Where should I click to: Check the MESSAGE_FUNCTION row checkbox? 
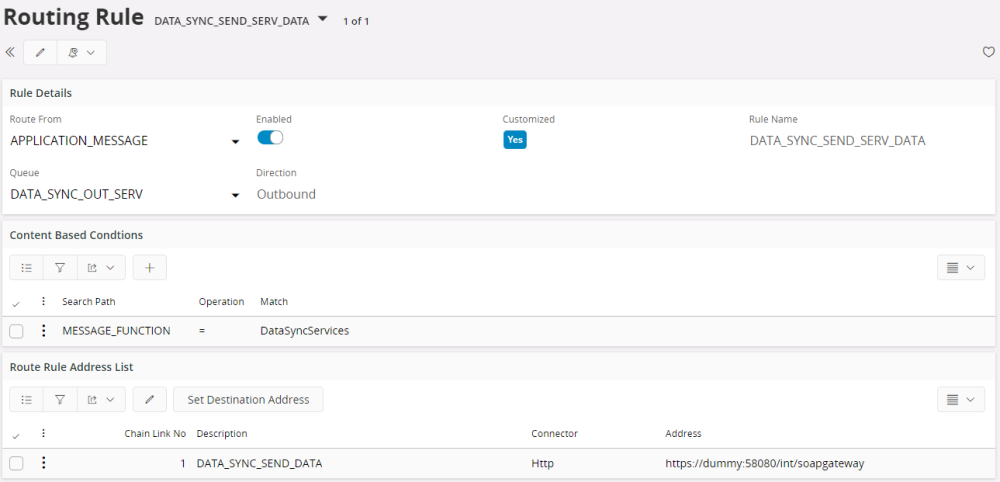(17, 331)
